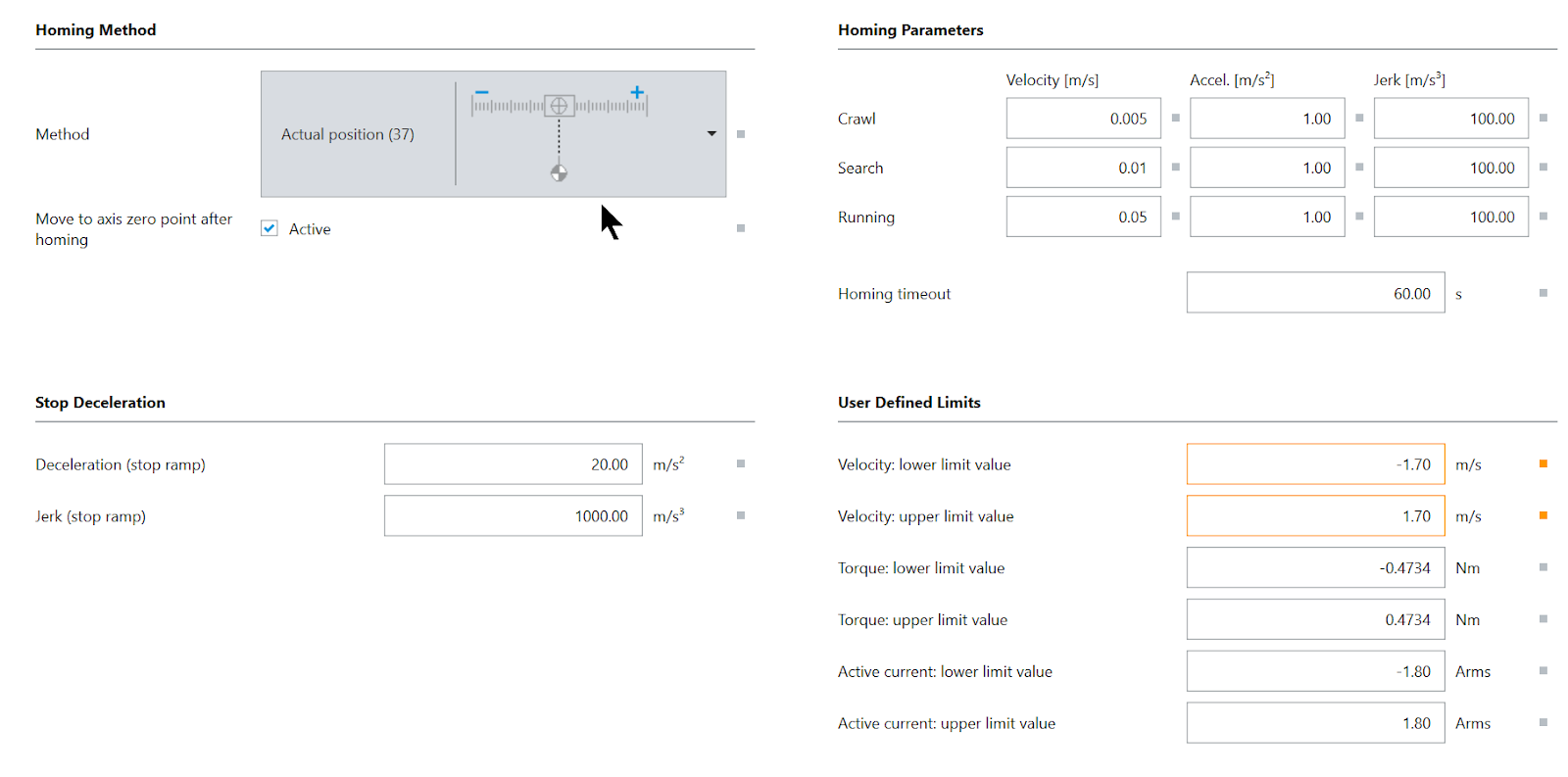Click the gray marker beside Crawl velocity field
1568x777 pixels.
coord(1176,118)
